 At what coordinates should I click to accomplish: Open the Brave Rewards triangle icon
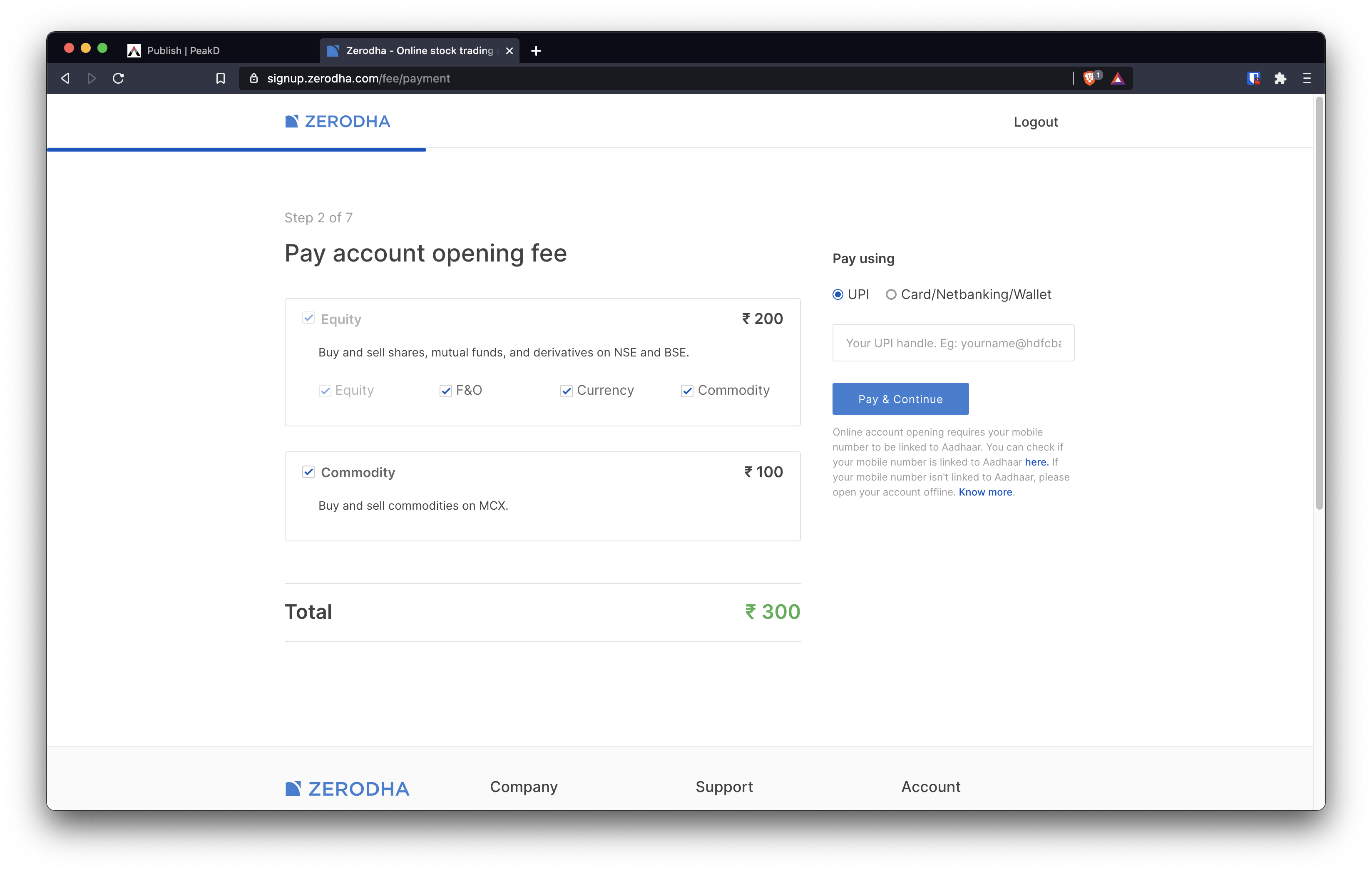[1118, 79]
